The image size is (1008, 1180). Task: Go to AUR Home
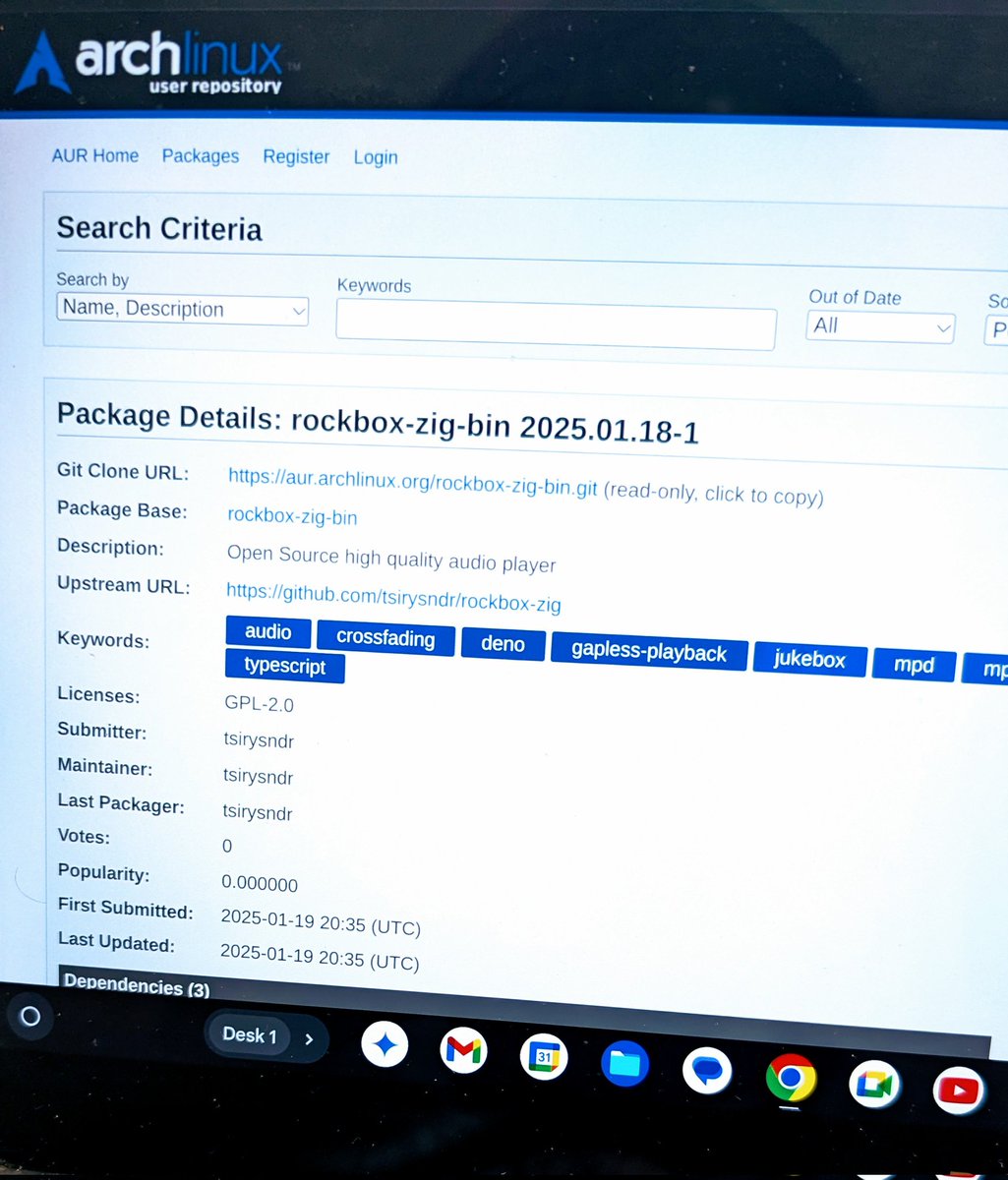tap(95, 155)
